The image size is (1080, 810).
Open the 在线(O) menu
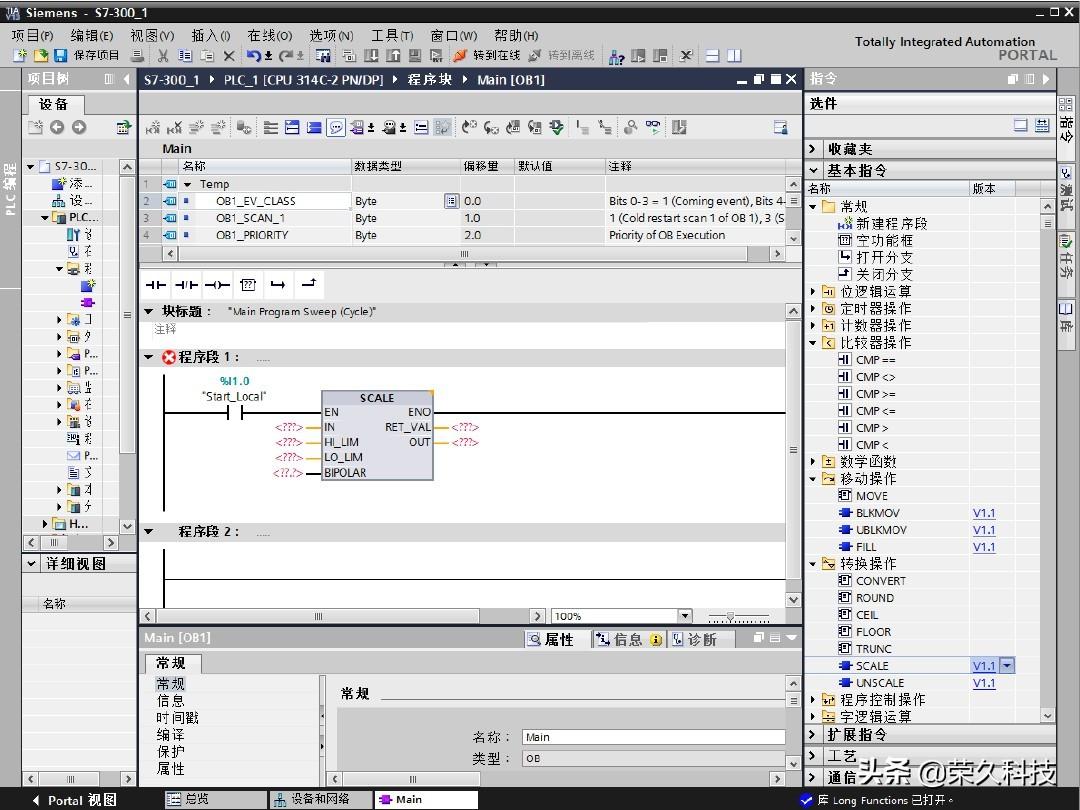pyautogui.click(x=269, y=35)
